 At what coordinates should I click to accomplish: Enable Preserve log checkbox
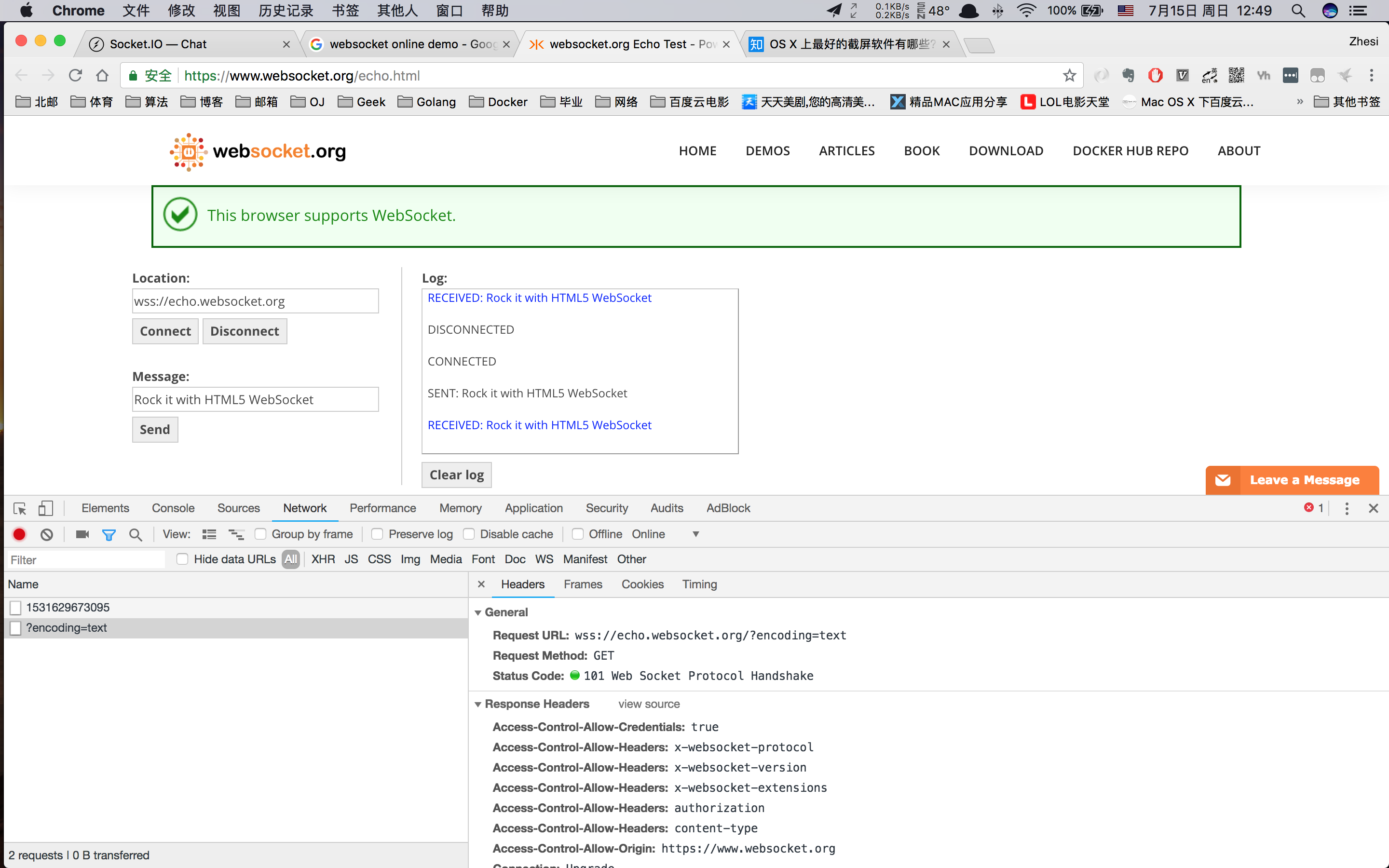377,534
